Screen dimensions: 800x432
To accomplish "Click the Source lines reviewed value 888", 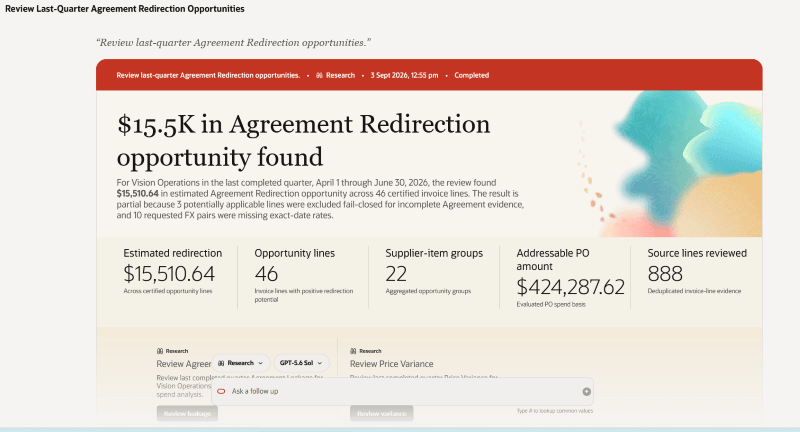I will [665, 274].
